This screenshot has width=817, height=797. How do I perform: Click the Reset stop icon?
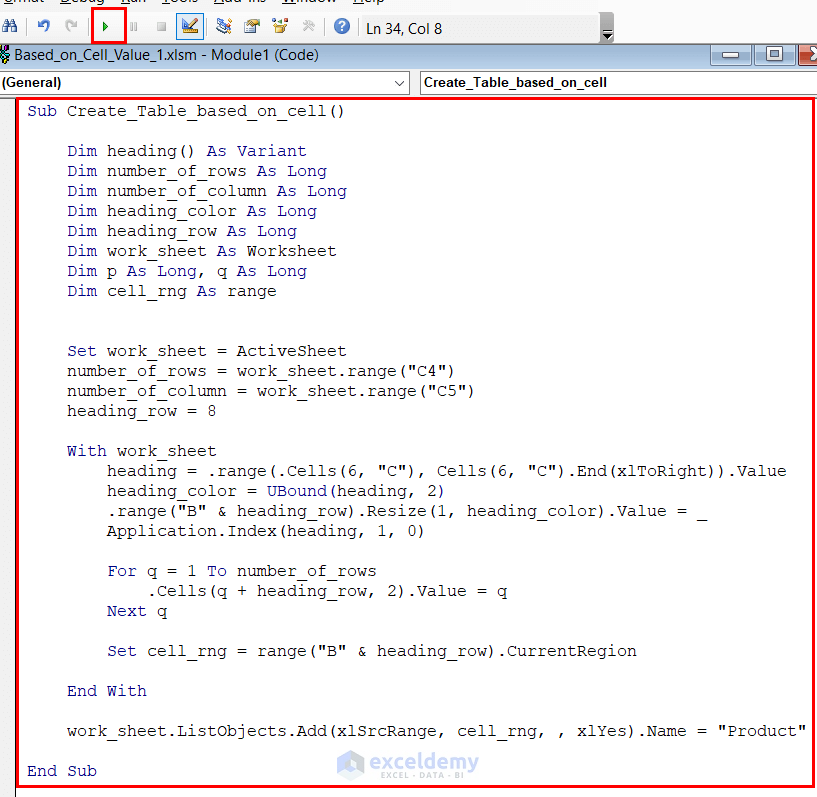(x=162, y=26)
